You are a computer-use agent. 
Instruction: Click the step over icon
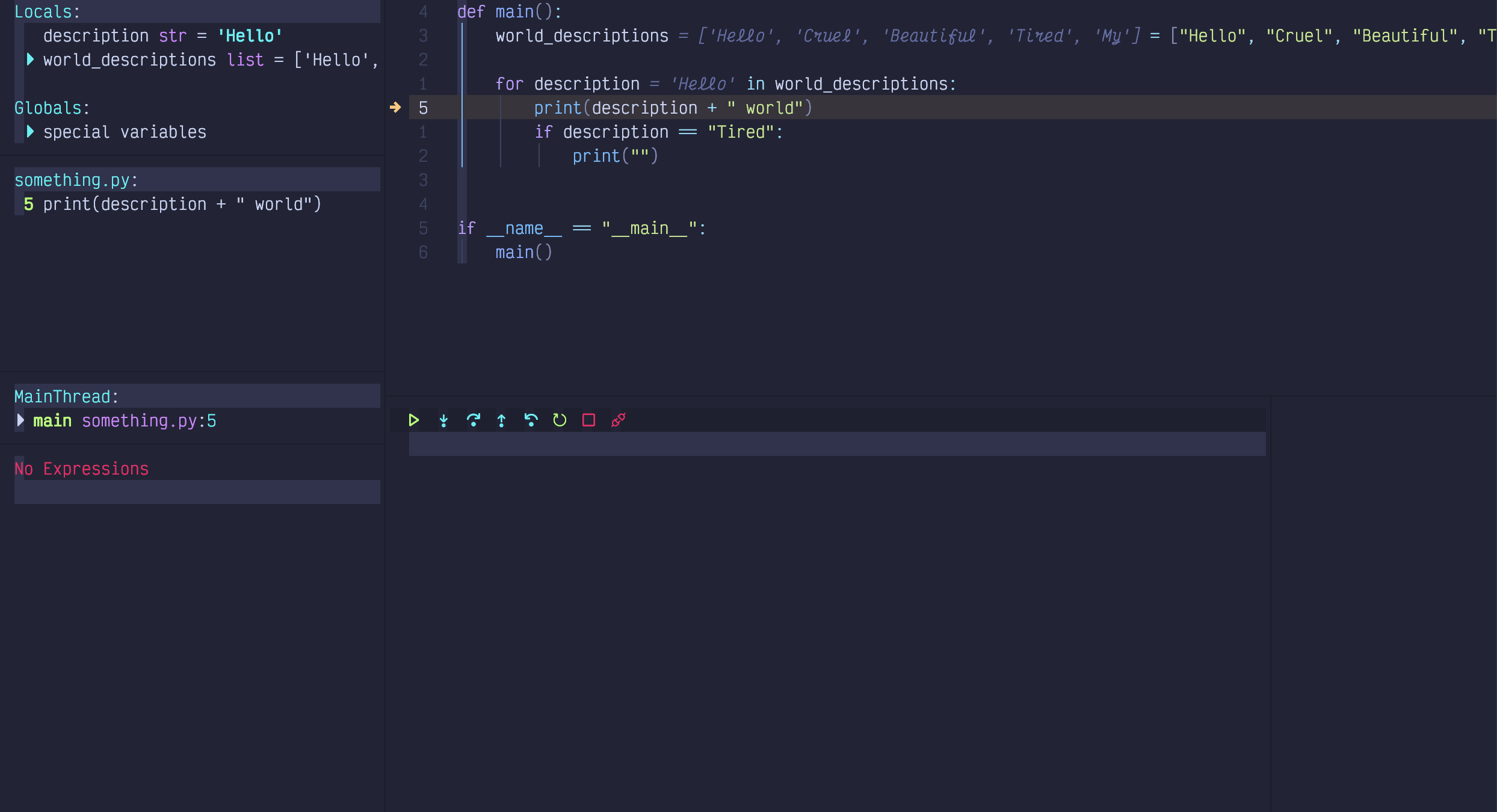(473, 420)
